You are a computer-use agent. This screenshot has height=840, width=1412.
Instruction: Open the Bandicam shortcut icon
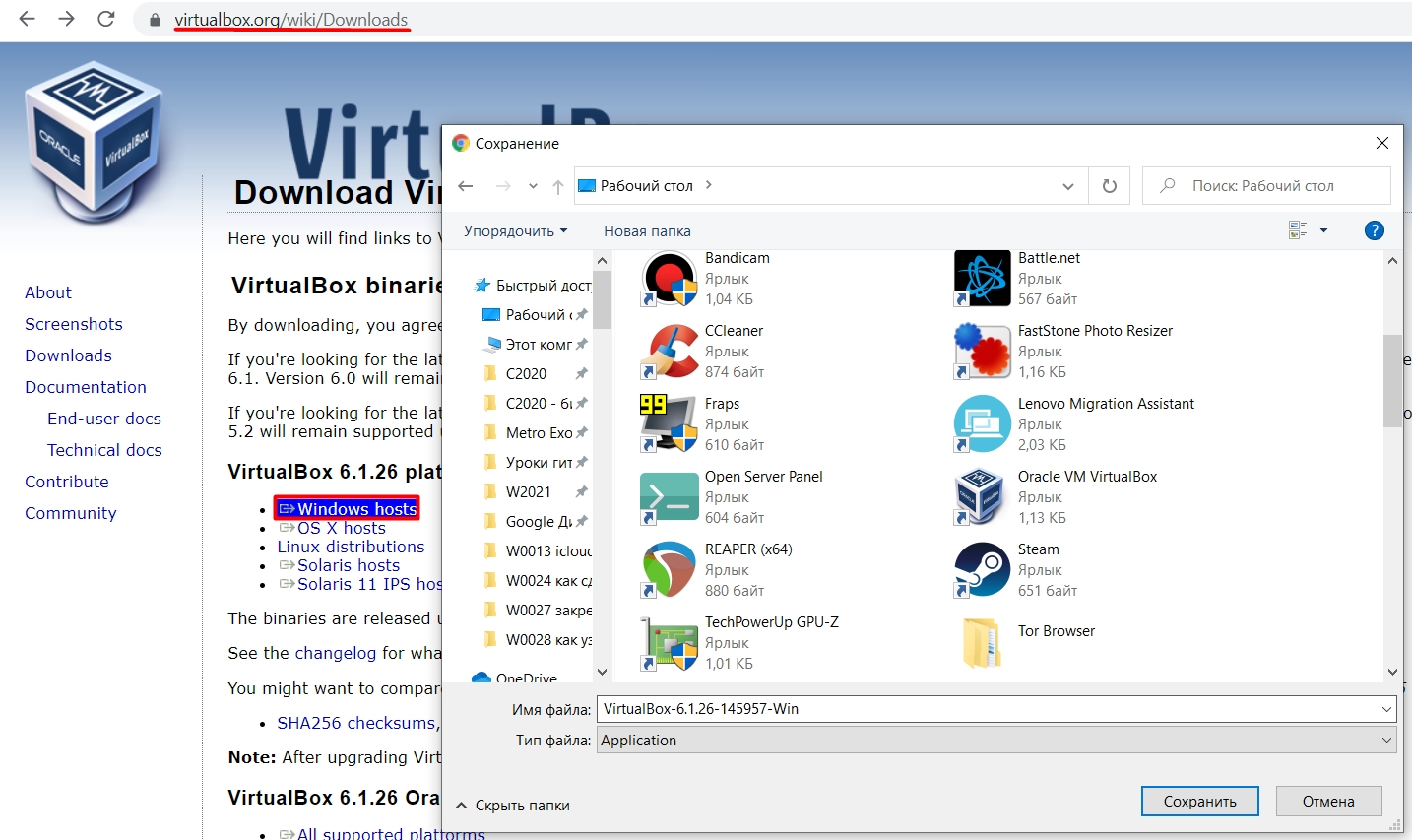[x=670, y=279]
